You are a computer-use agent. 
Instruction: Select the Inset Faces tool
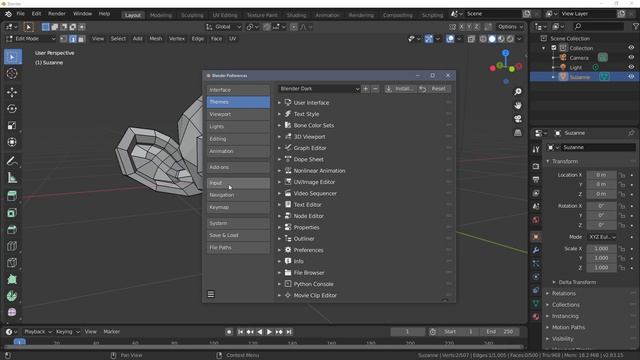12,213
